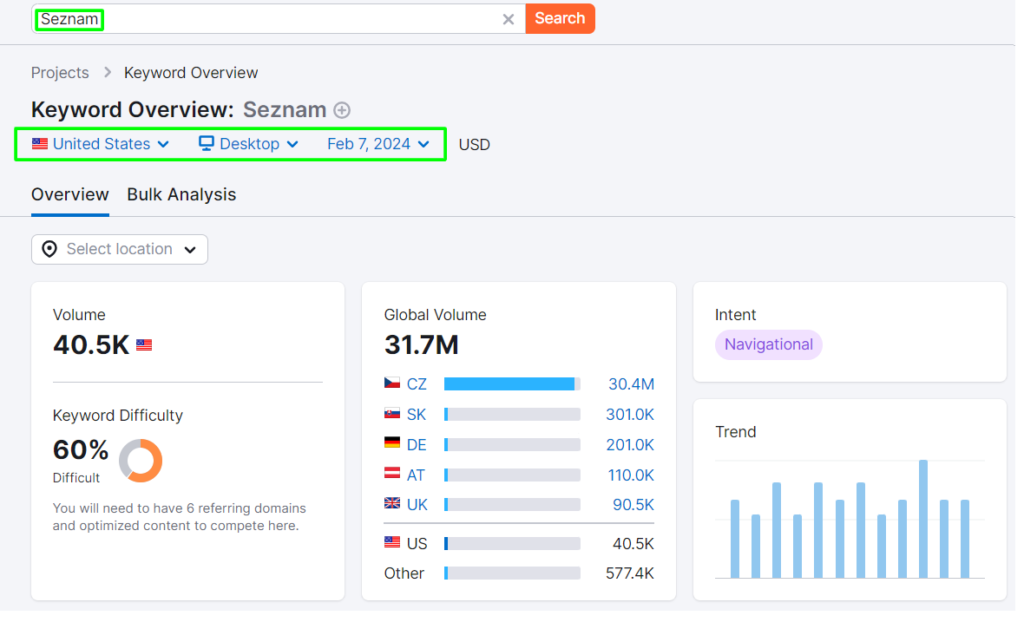
Task: Click the USD currency label
Action: click(x=474, y=144)
